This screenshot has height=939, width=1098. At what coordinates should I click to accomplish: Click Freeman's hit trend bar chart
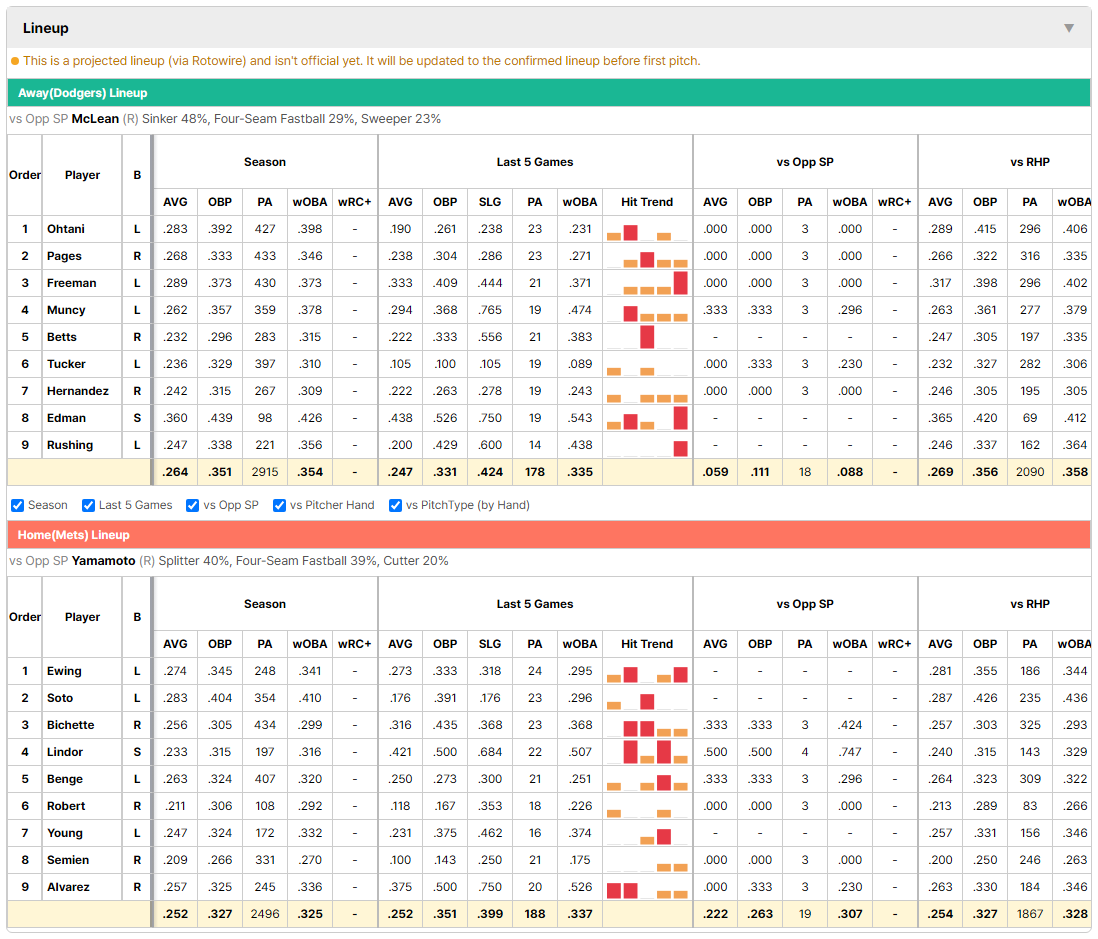click(x=647, y=284)
